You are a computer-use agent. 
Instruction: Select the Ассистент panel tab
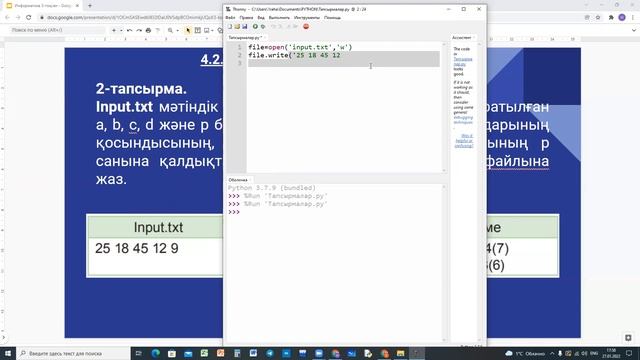pyautogui.click(x=462, y=38)
